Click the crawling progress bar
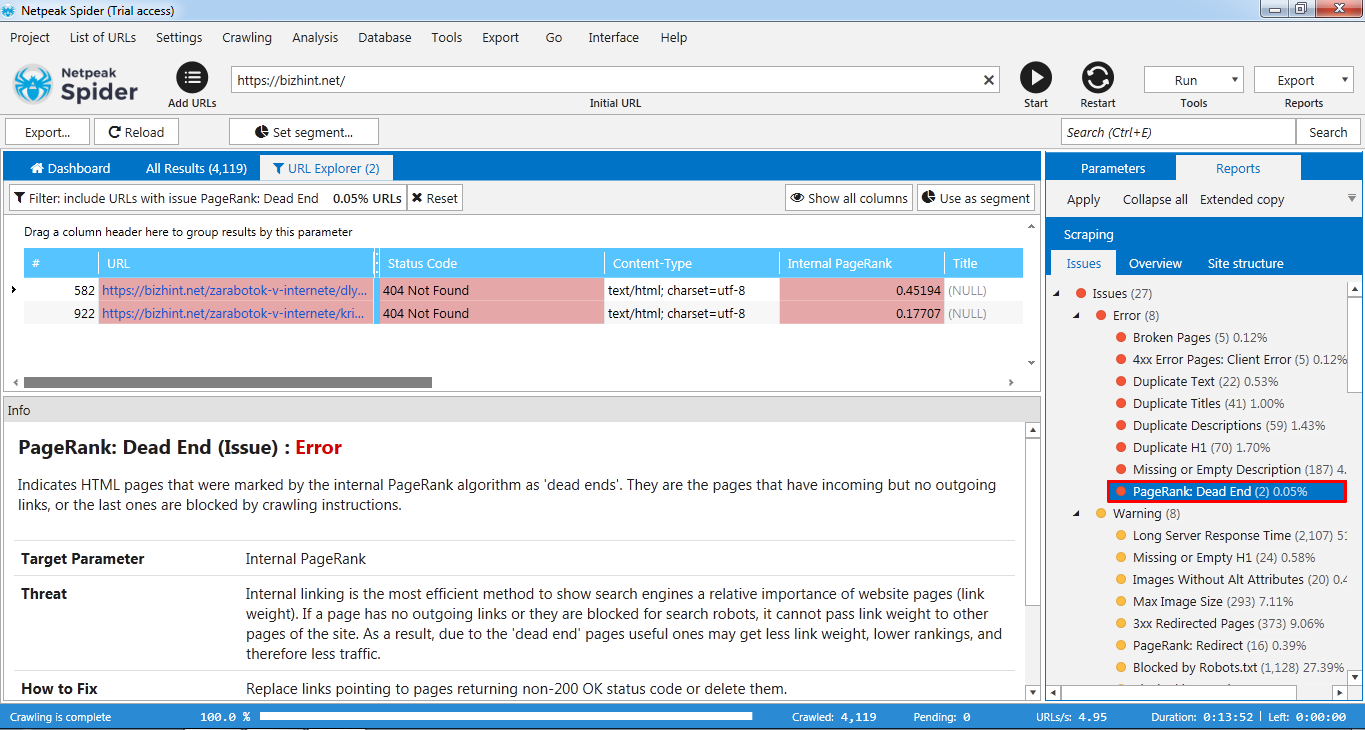 tap(505, 716)
